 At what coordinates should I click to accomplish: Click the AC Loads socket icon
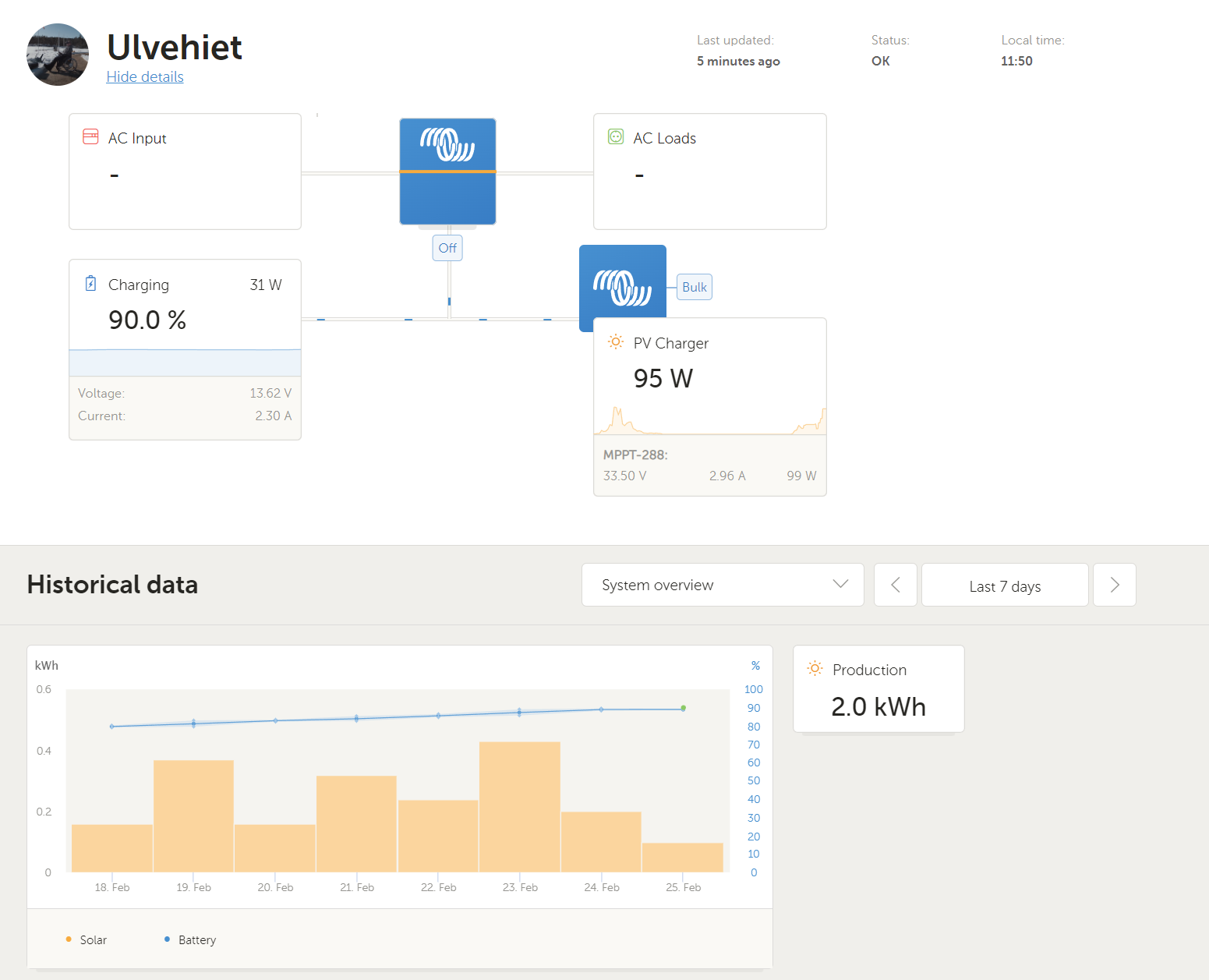click(x=616, y=137)
